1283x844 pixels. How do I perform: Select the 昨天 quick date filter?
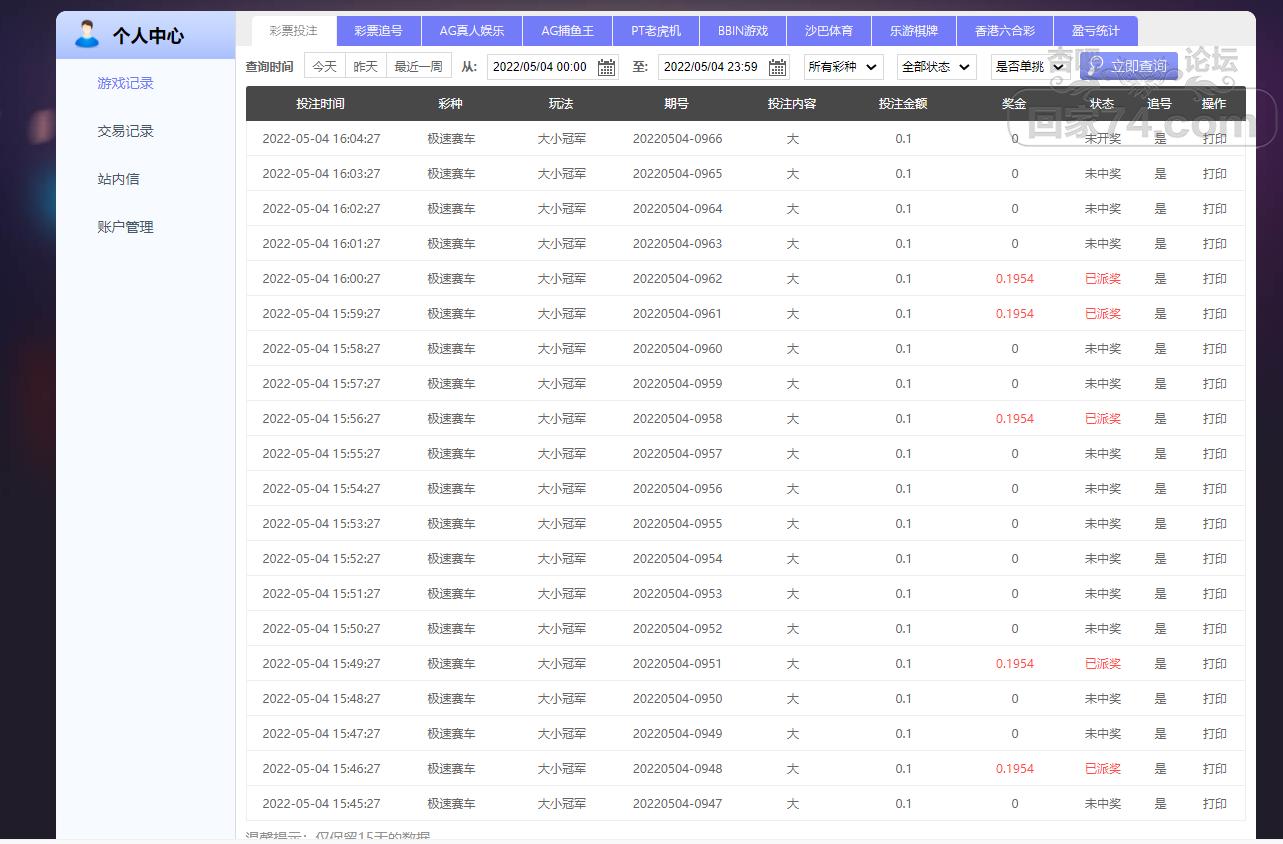(366, 66)
